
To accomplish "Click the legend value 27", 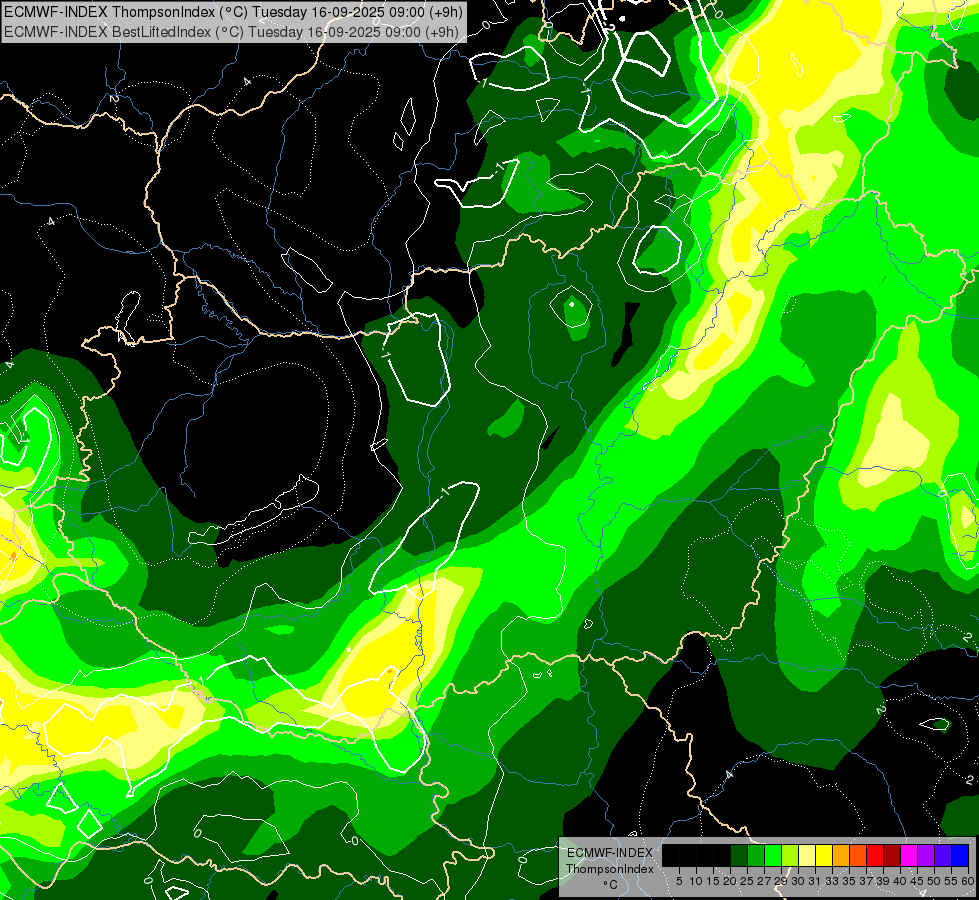I will point(764,881).
